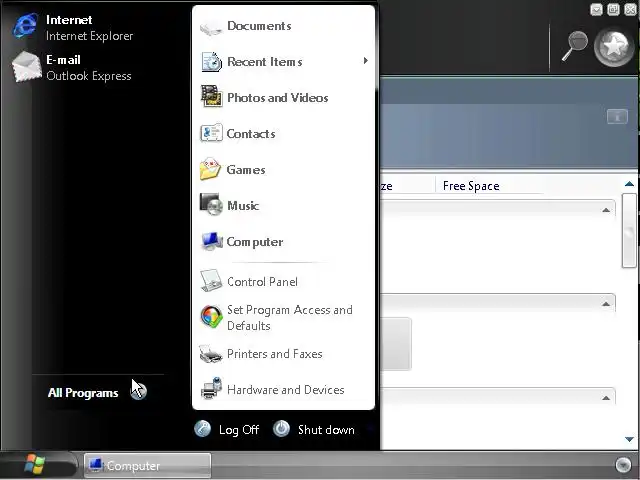Screen dimensions: 640x480
Task: Click the star favorites button in Computer window
Action: (x=614, y=47)
